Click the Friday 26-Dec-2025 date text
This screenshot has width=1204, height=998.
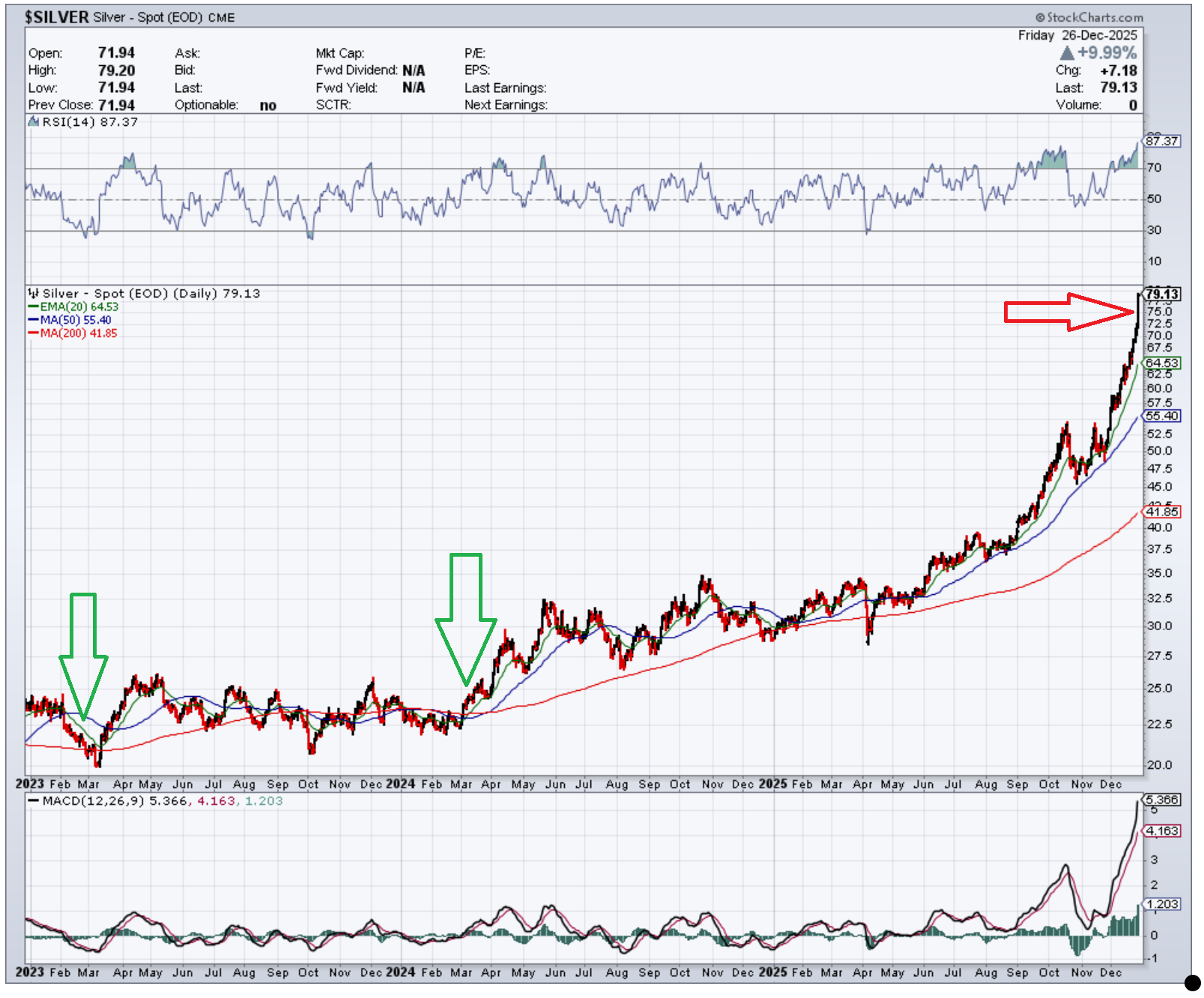[1077, 35]
